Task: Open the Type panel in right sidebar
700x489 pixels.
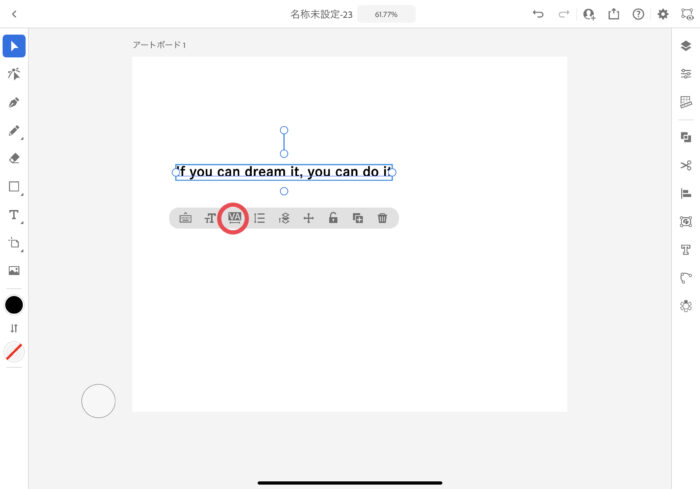Action: 686,250
